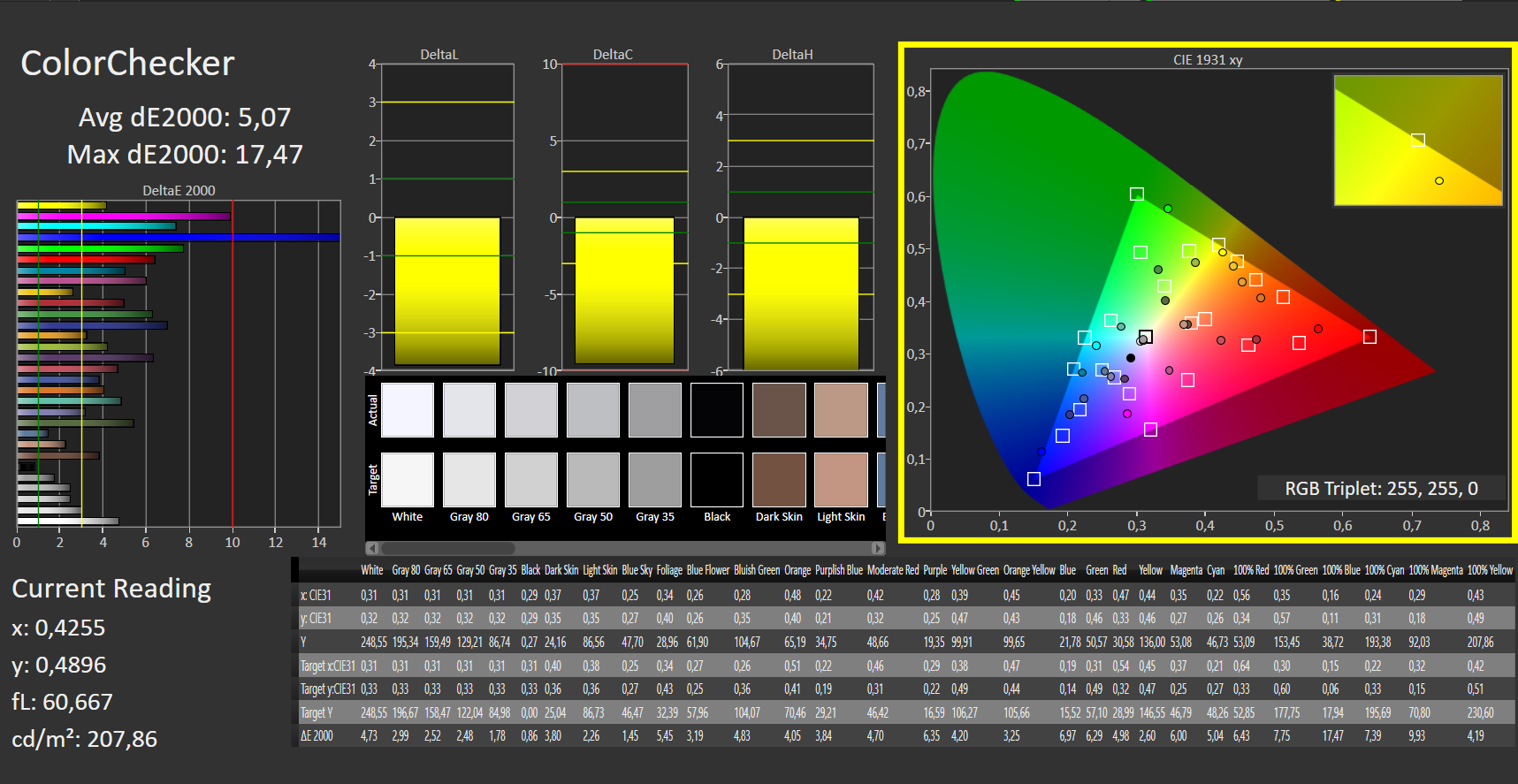Click the horizontal scrollbar under the swatches
Screen dimensions: 1518x784
pyautogui.click(x=625, y=548)
